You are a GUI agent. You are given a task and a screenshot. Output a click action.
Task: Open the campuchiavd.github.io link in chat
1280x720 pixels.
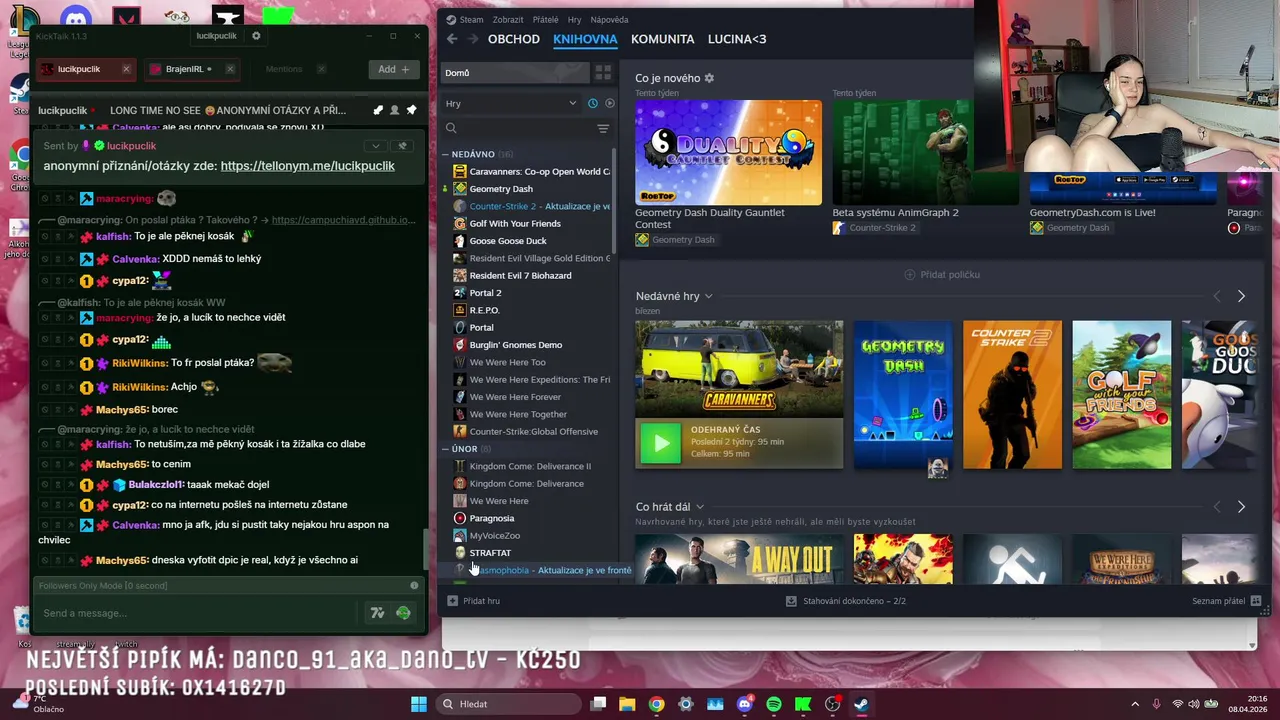[343, 220]
